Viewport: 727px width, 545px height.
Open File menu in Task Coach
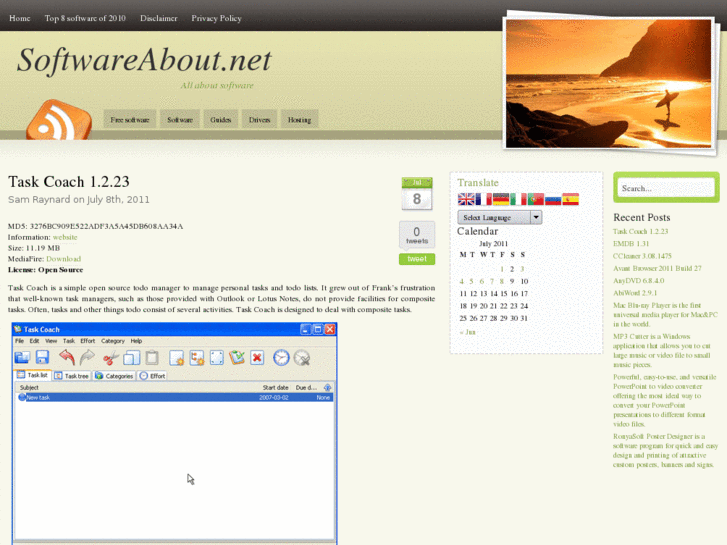[19, 340]
